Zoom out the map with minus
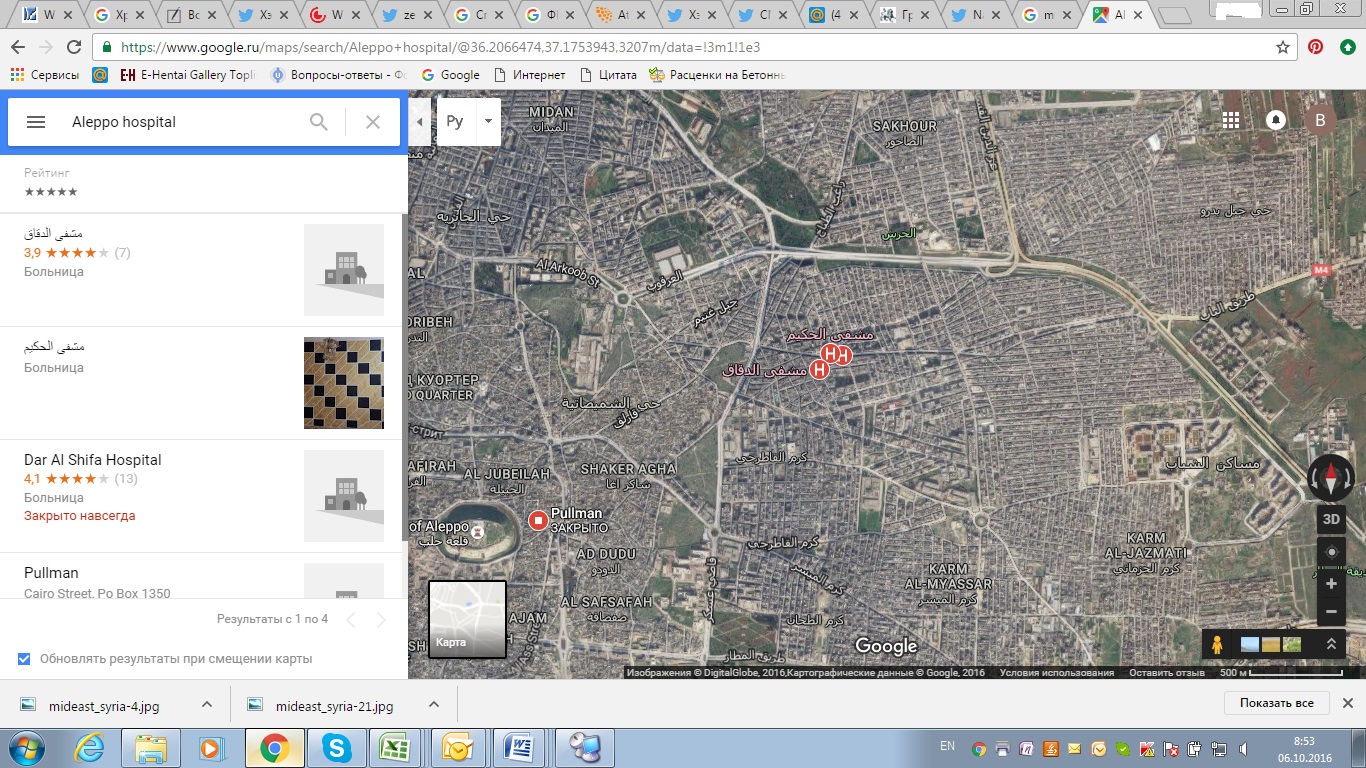Image resolution: width=1366 pixels, height=768 pixels. click(1331, 611)
